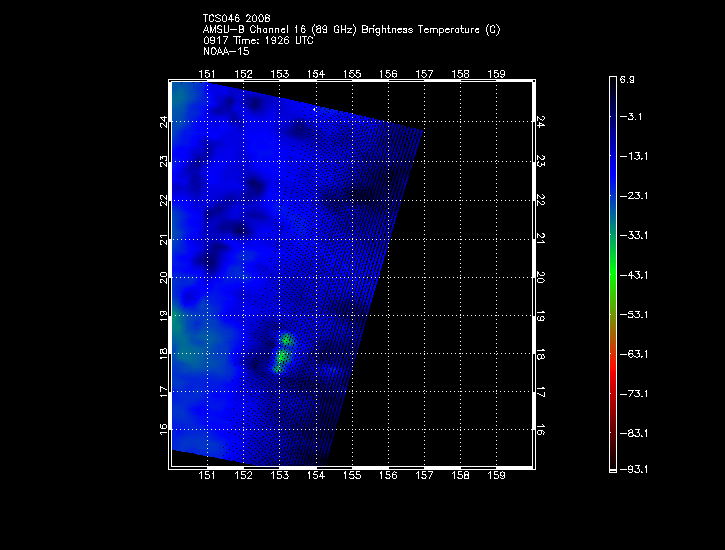Click the AMSU-B Channel 16 title text
This screenshot has width=725, height=550.
[351, 30]
